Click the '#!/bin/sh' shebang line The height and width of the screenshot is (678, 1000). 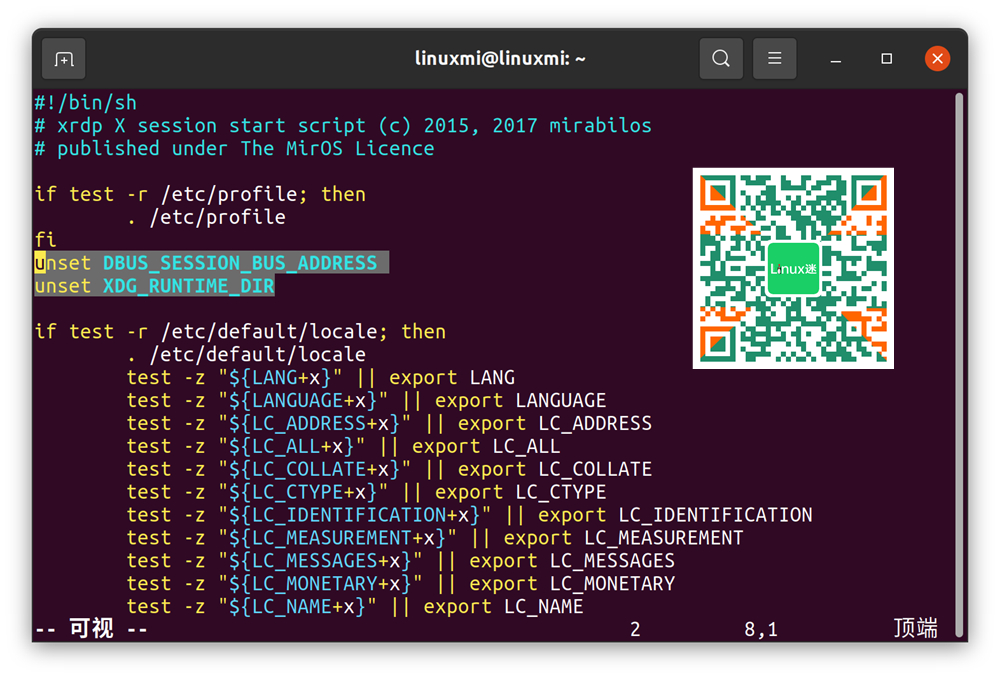tap(85, 103)
